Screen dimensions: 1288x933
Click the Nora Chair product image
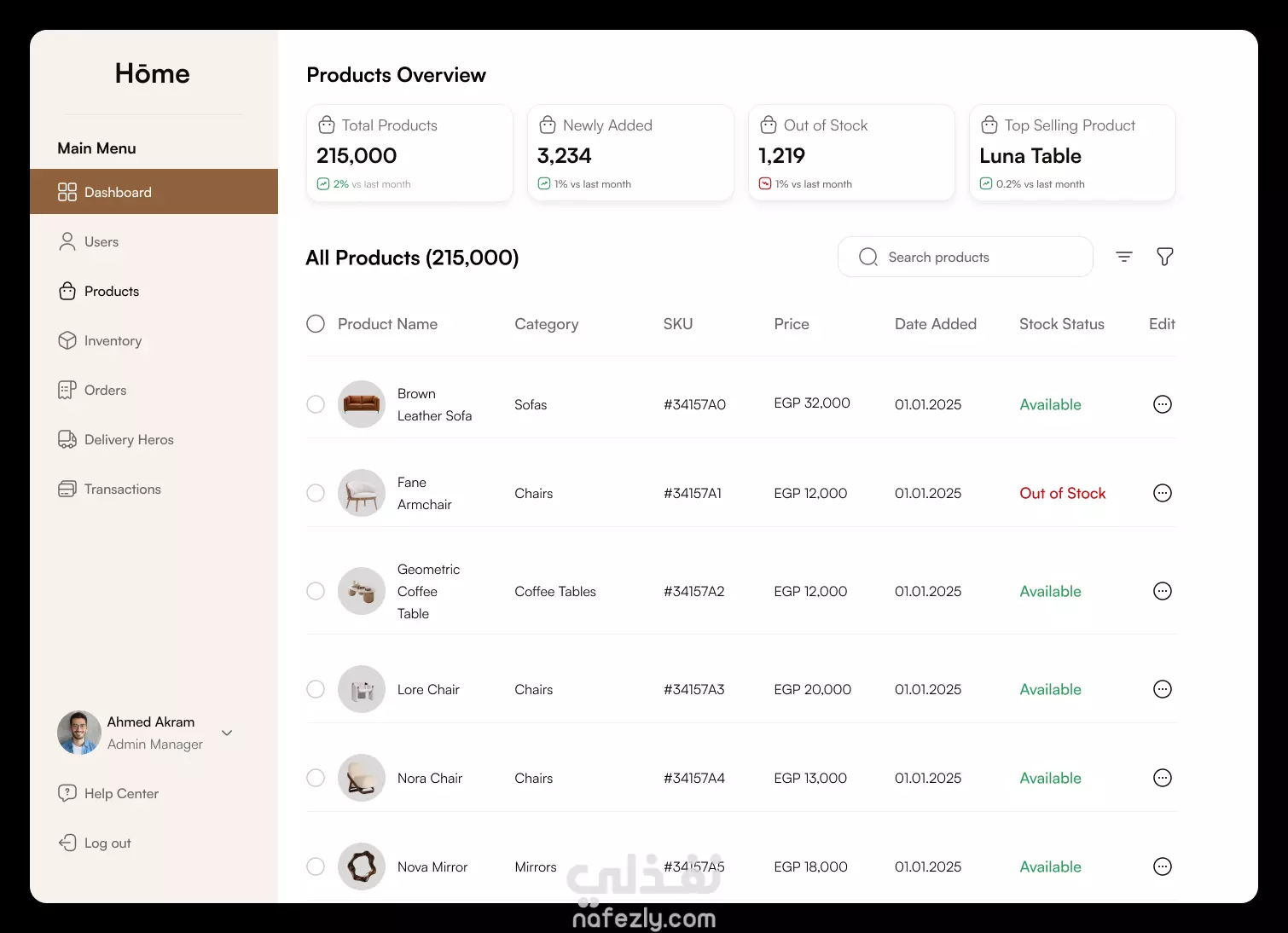coord(362,778)
